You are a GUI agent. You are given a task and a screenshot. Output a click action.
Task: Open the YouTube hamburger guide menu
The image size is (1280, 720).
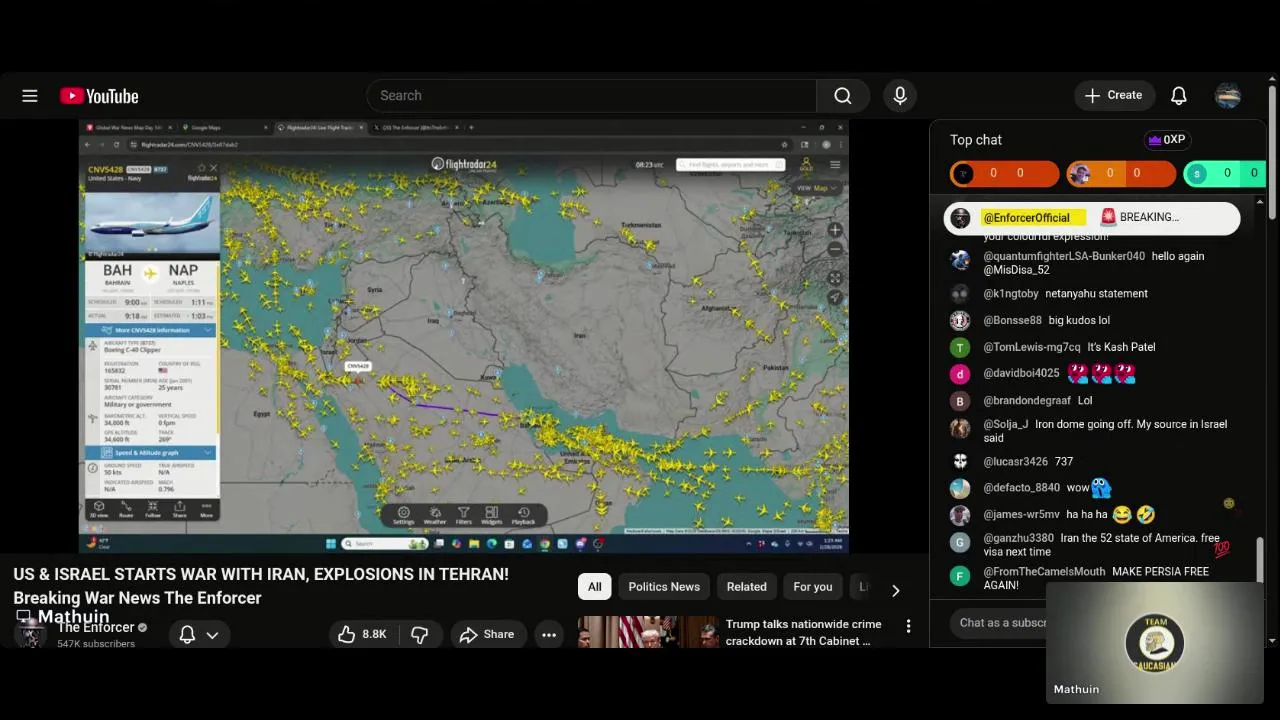coord(30,96)
